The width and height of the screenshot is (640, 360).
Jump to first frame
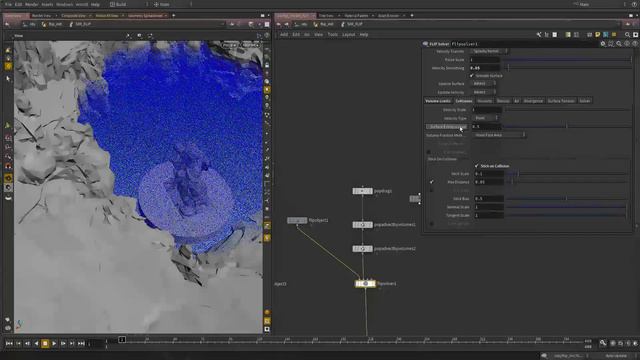9,344
